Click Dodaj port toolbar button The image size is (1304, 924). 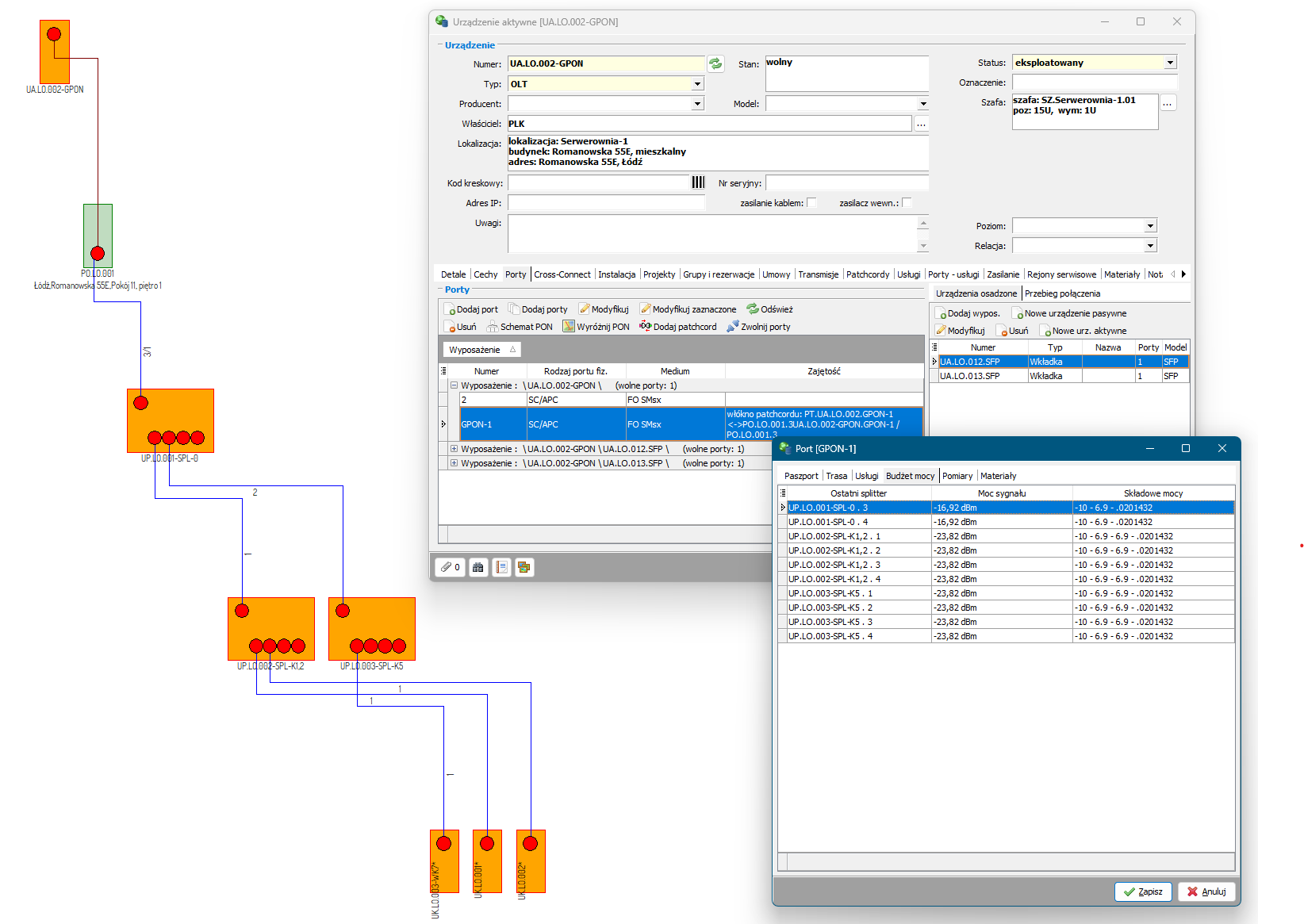coord(471,309)
